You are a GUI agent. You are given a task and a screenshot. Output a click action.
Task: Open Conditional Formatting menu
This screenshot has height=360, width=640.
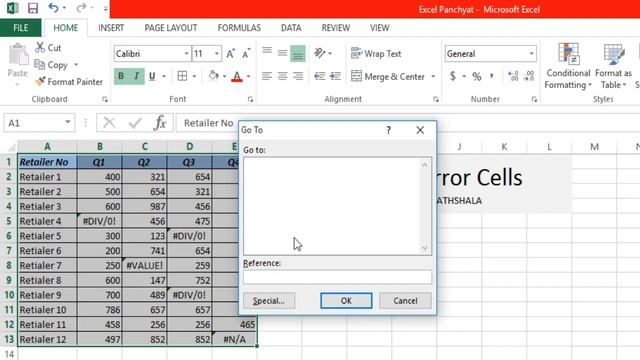568,66
